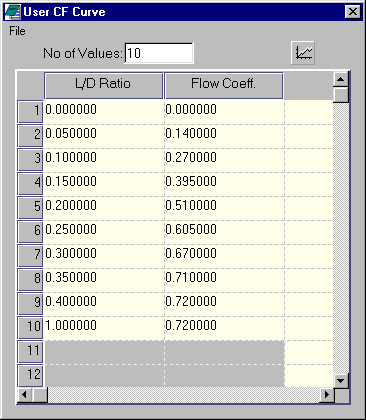
Task: Click Flow Coeff. cell 0.395000
Action: (224, 184)
